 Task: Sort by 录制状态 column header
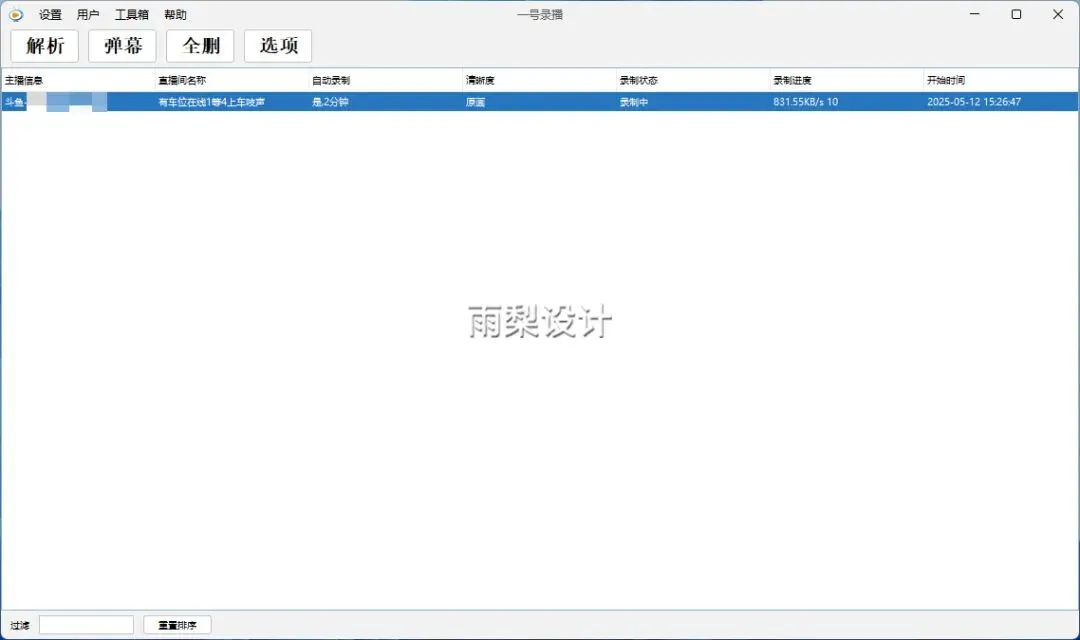click(693, 81)
